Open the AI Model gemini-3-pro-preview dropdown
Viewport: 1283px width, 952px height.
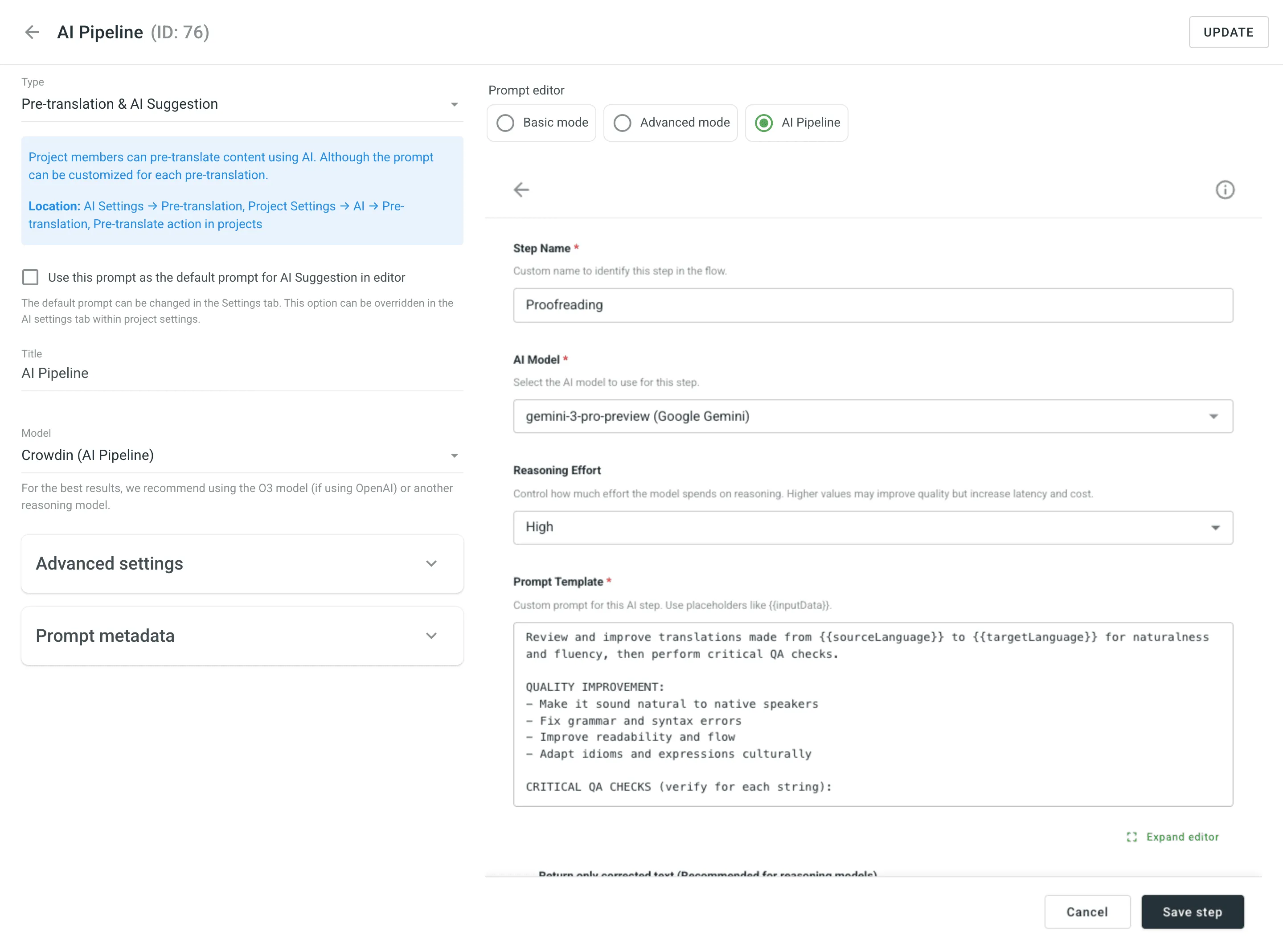coord(872,416)
